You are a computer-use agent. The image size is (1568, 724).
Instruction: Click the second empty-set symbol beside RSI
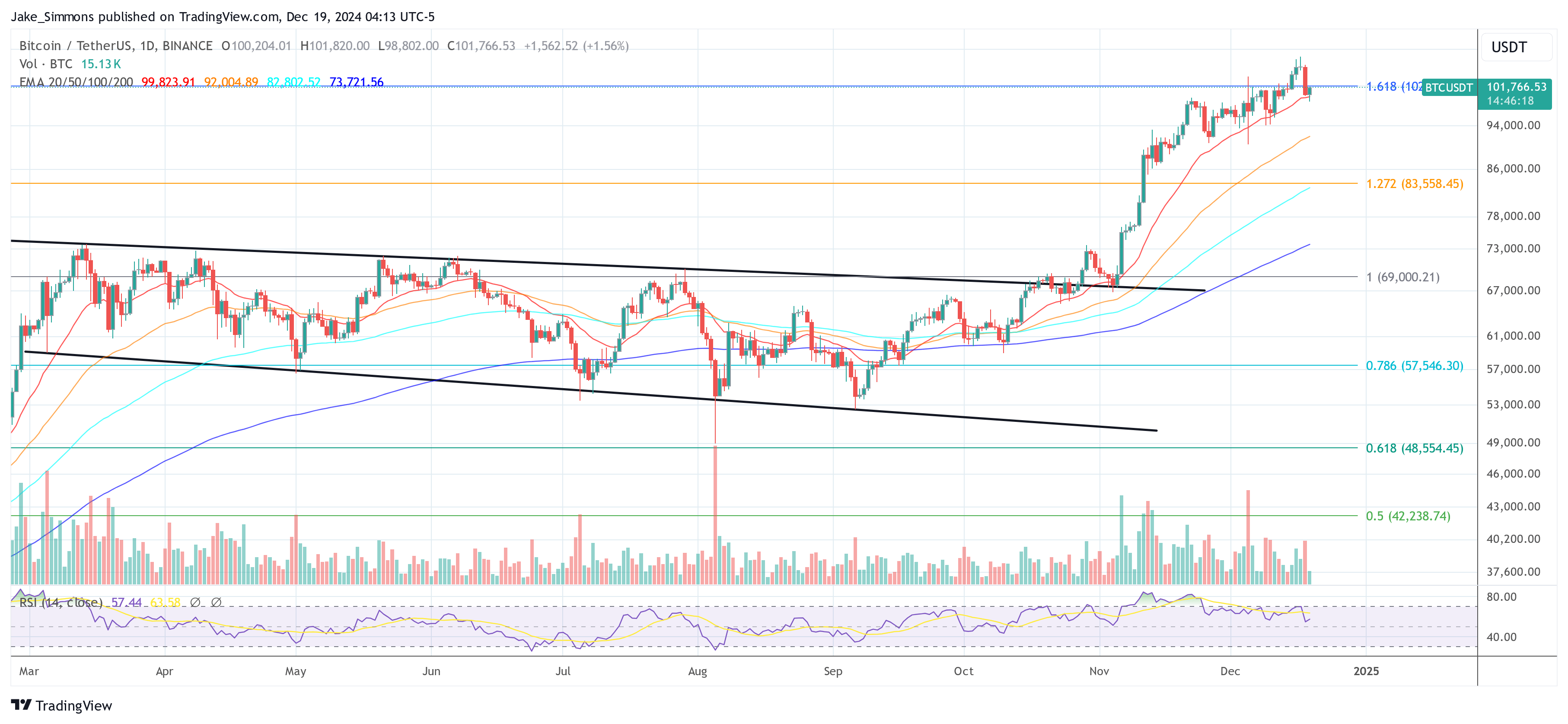click(216, 602)
